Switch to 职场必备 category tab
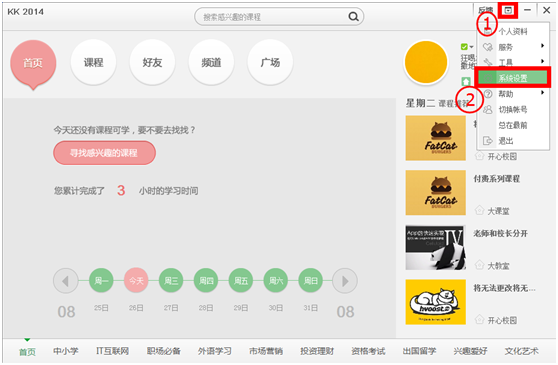 tap(164, 351)
